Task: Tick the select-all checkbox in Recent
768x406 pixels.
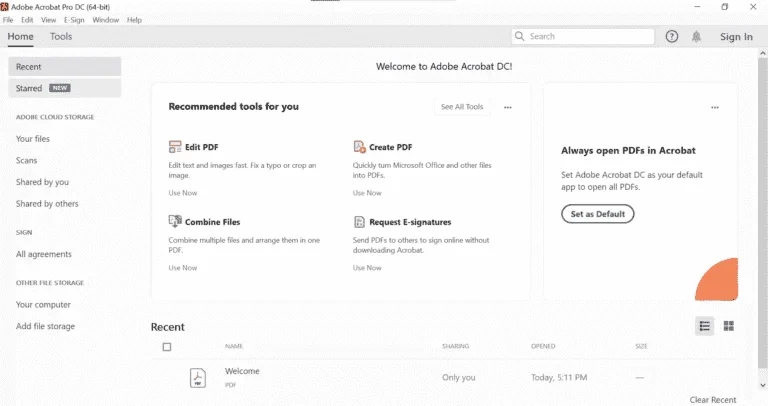Action: [x=167, y=347]
